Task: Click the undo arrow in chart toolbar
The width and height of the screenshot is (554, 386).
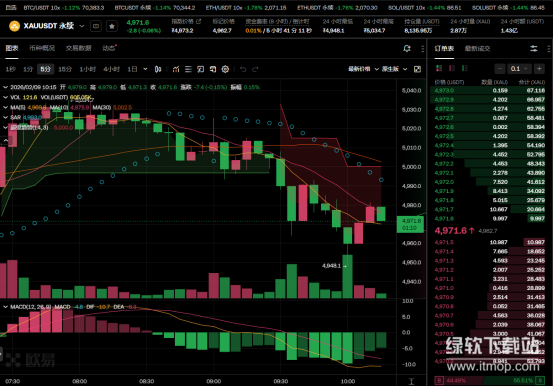Action: point(243,69)
